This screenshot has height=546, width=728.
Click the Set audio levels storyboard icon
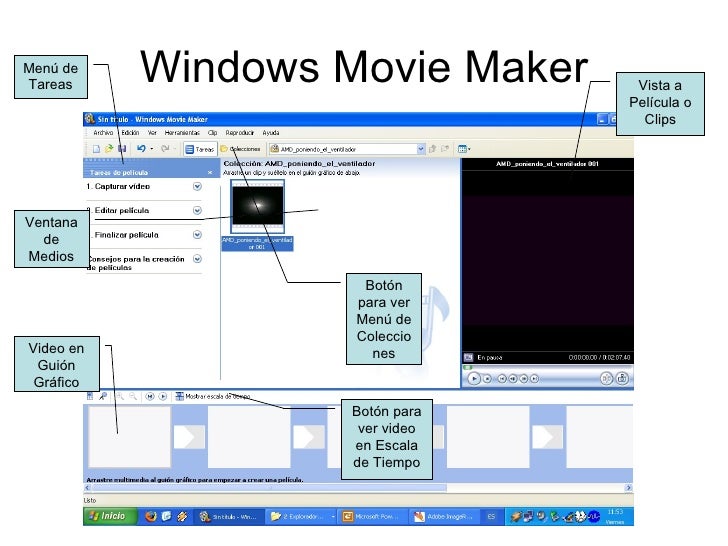pyautogui.click(x=90, y=396)
